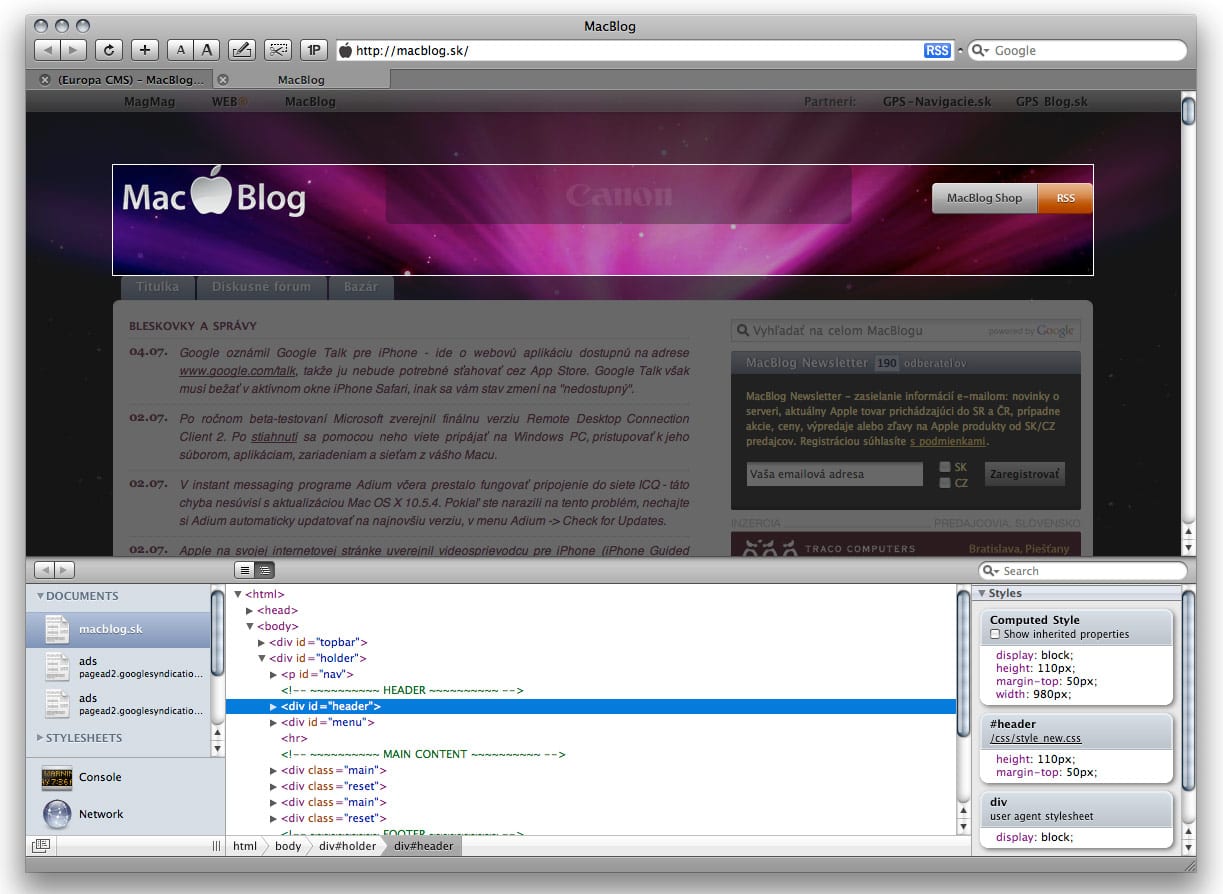The width and height of the screenshot is (1223, 894).
Task: Expand the div id="header" node
Action: (274, 706)
